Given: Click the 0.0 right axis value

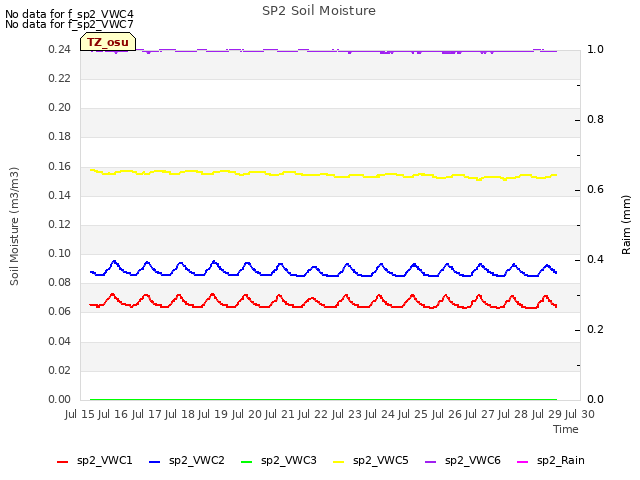Looking at the screenshot, I should (595, 399).
